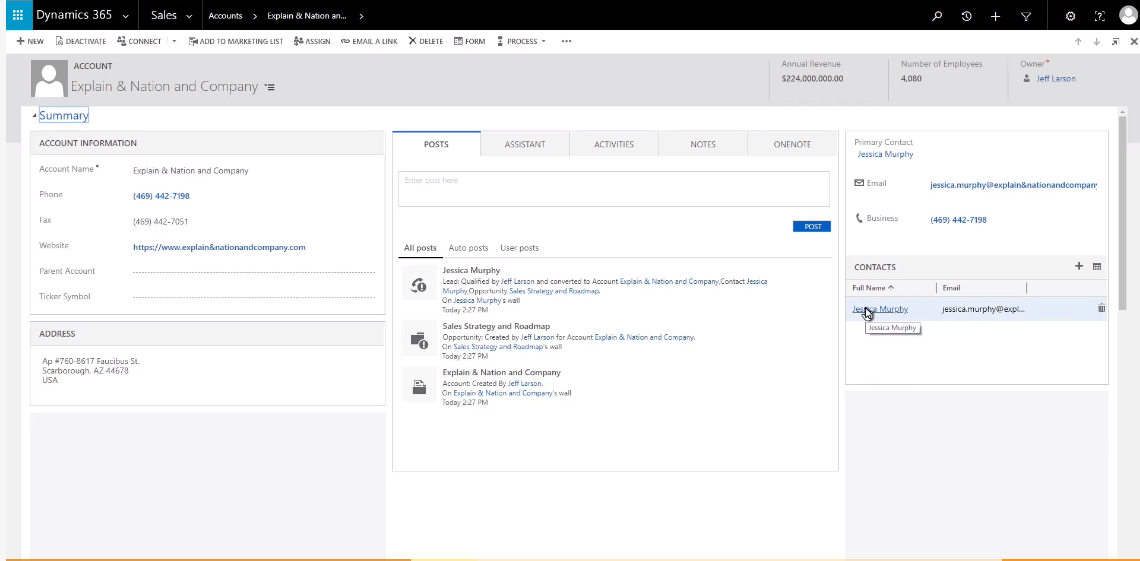Image resolution: width=1140 pixels, height=561 pixels.
Task: Click Accounts in the breadcrumb
Action: (x=225, y=16)
